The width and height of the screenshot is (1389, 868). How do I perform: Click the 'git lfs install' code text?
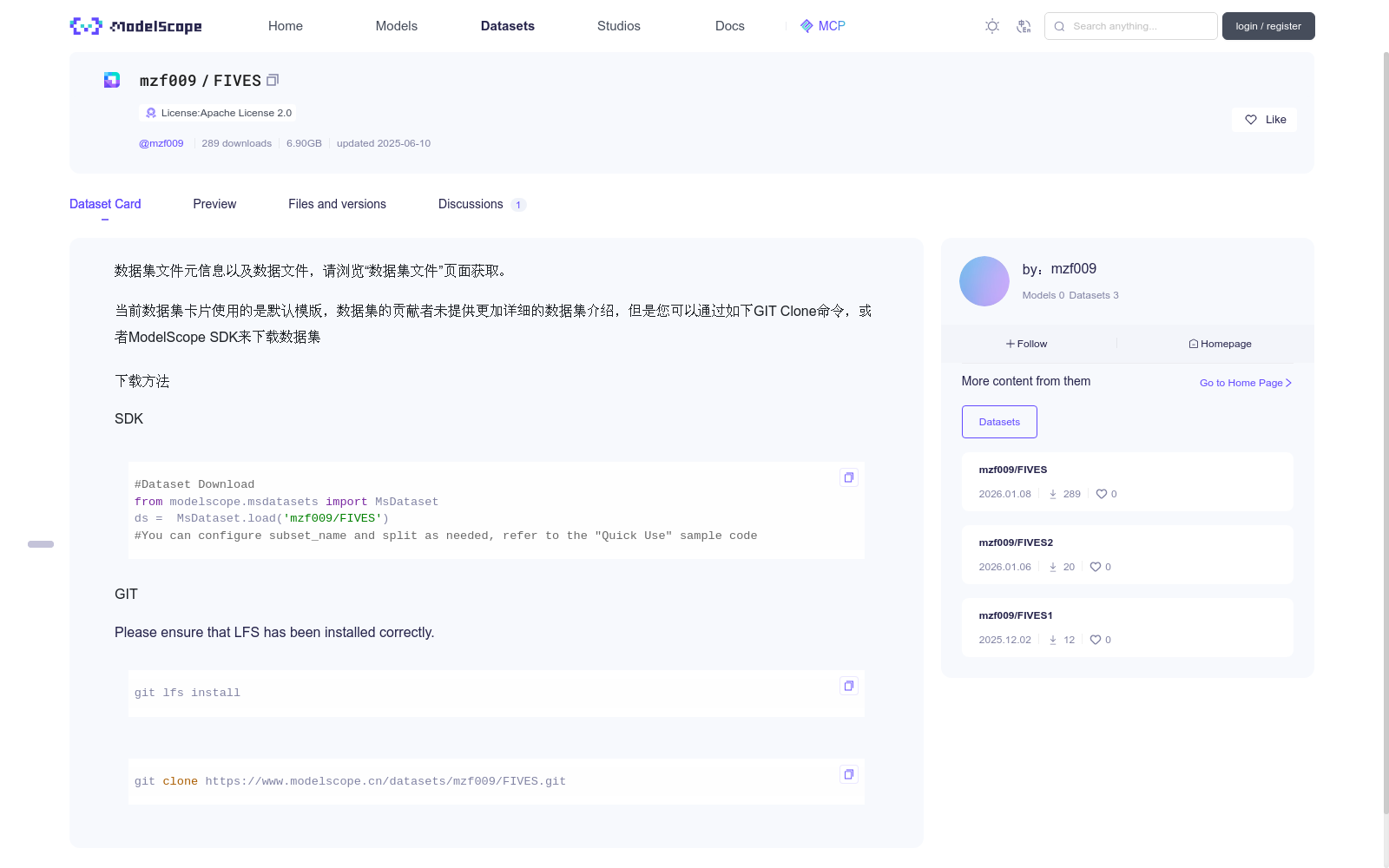[x=188, y=693]
